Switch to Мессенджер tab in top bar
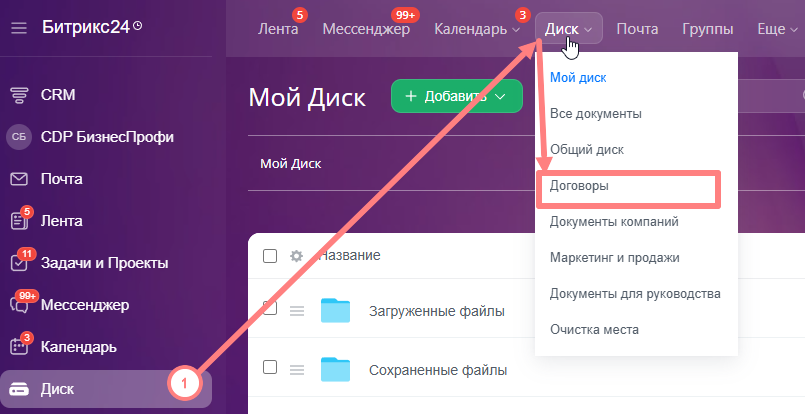The width and height of the screenshot is (805, 414). (x=366, y=29)
